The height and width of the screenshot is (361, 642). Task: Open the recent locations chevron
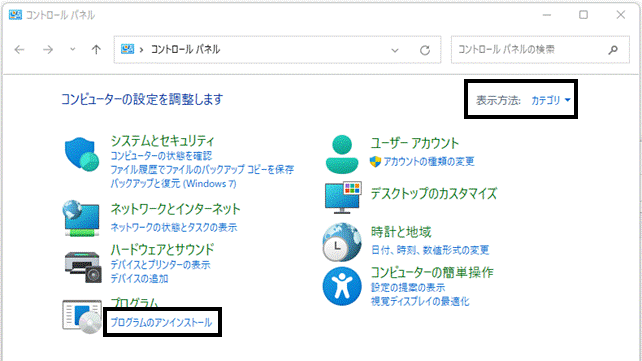72,50
